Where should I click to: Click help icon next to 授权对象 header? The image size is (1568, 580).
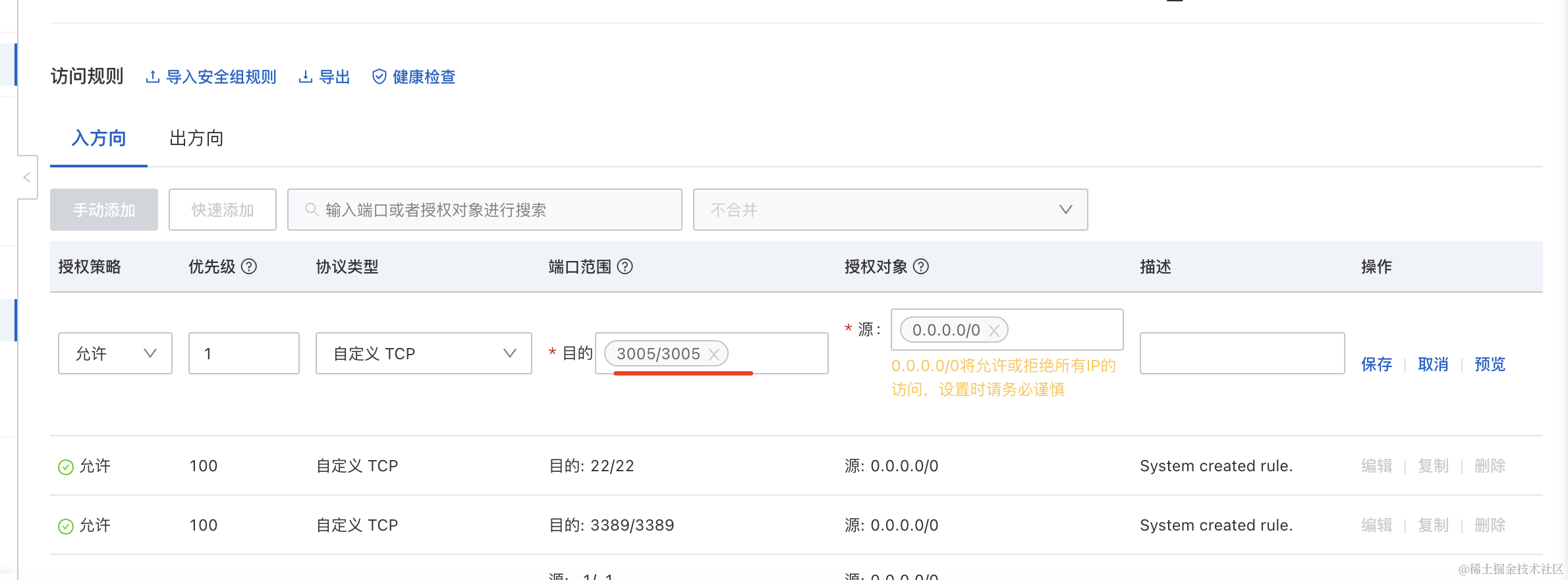pyautogui.click(x=921, y=266)
